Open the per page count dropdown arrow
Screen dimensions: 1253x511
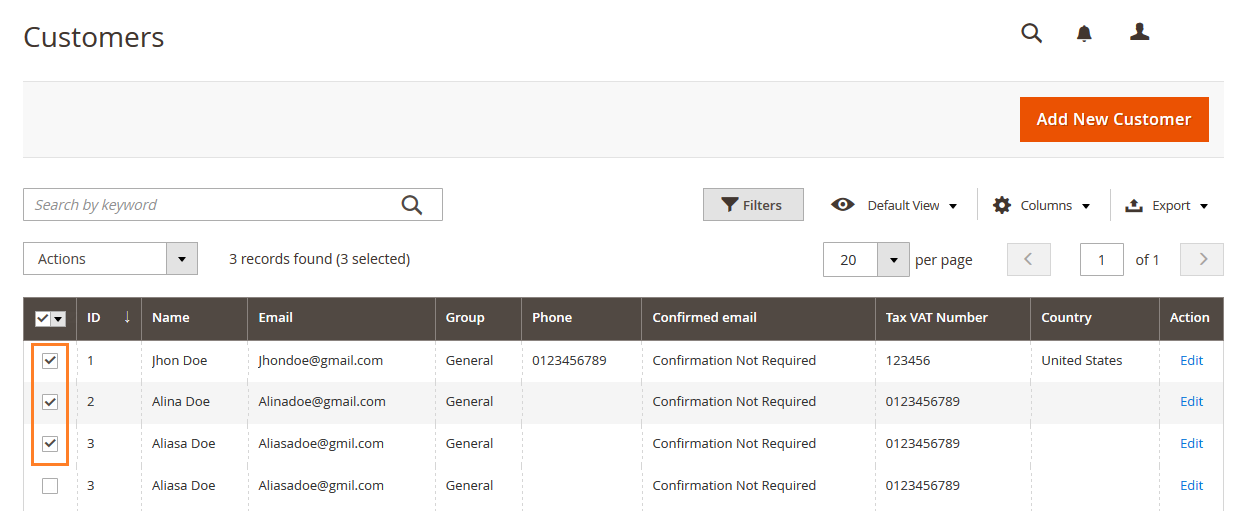pos(893,259)
